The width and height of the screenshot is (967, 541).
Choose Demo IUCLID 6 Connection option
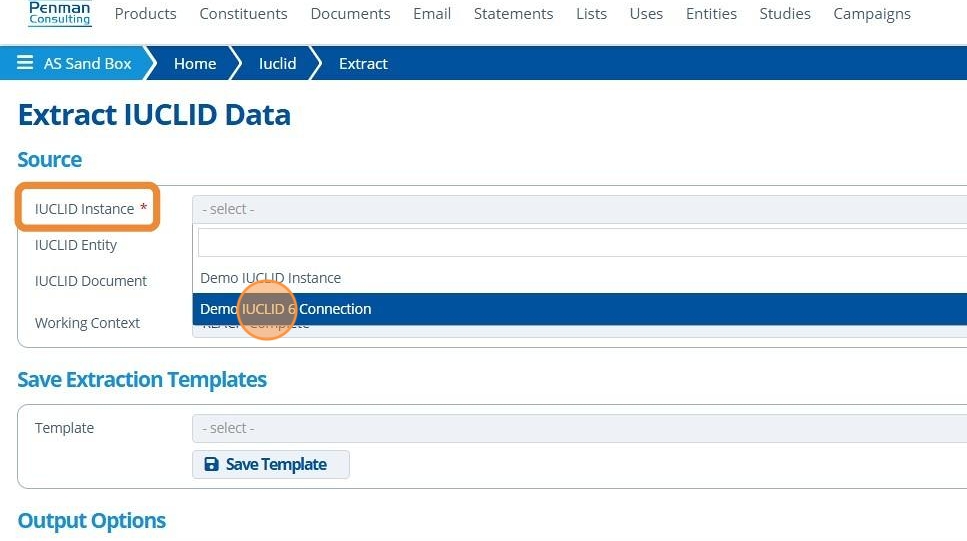click(x=580, y=309)
